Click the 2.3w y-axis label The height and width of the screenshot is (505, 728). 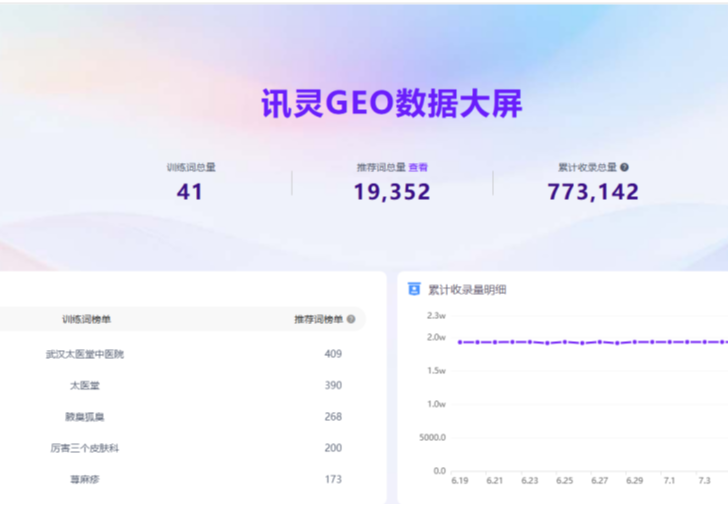click(x=436, y=316)
